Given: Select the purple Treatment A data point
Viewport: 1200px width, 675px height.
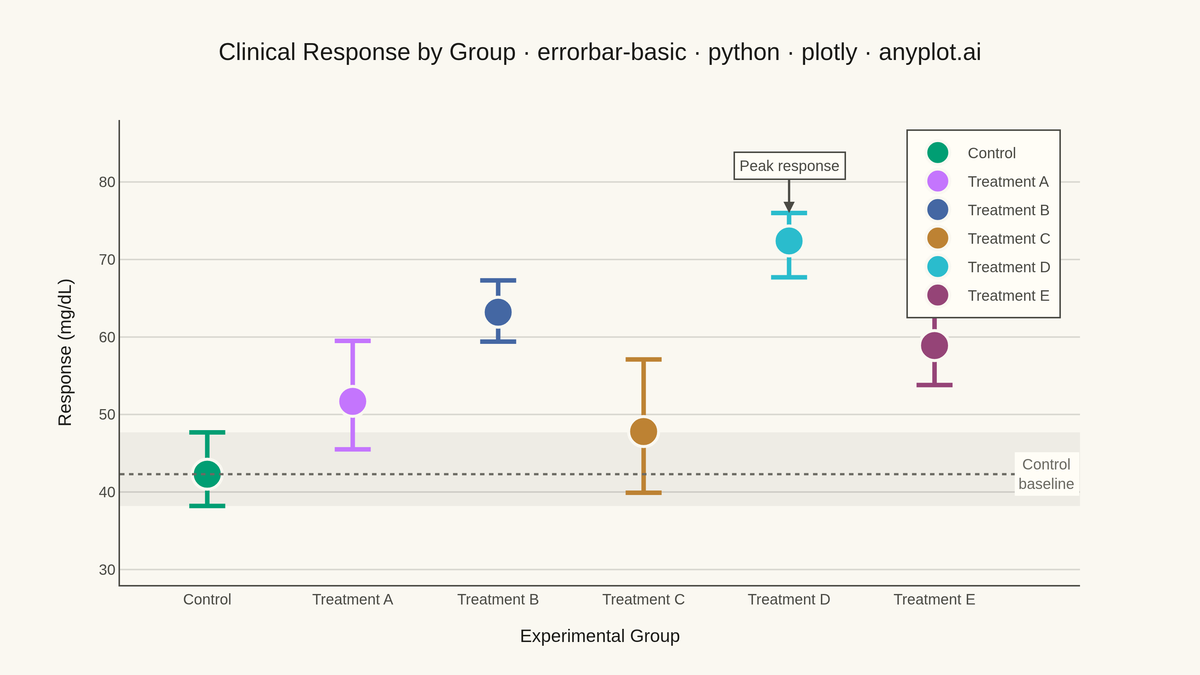Looking at the screenshot, I should pyautogui.click(x=353, y=401).
